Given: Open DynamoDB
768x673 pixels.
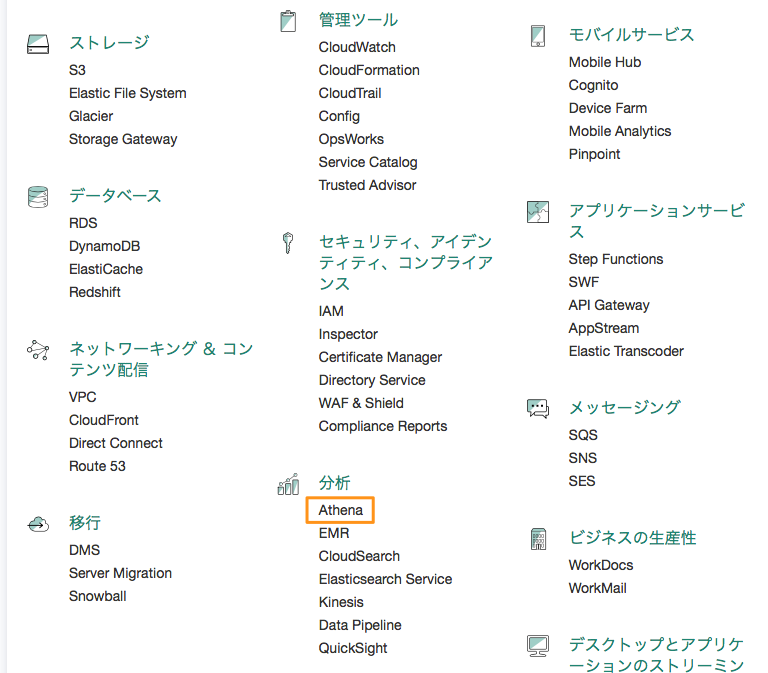Looking at the screenshot, I should [105, 246].
